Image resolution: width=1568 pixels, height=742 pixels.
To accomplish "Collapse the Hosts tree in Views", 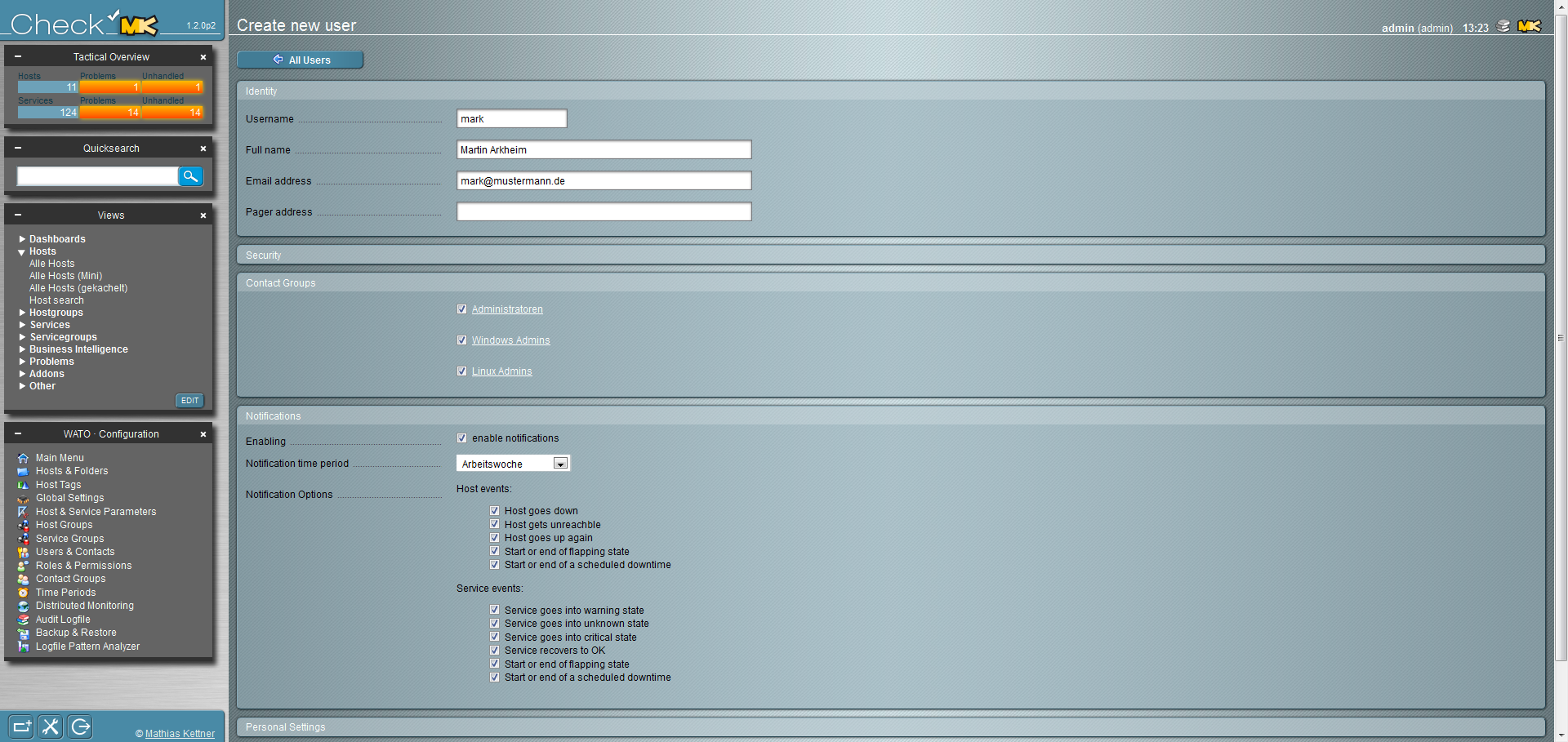I will pyautogui.click(x=22, y=252).
